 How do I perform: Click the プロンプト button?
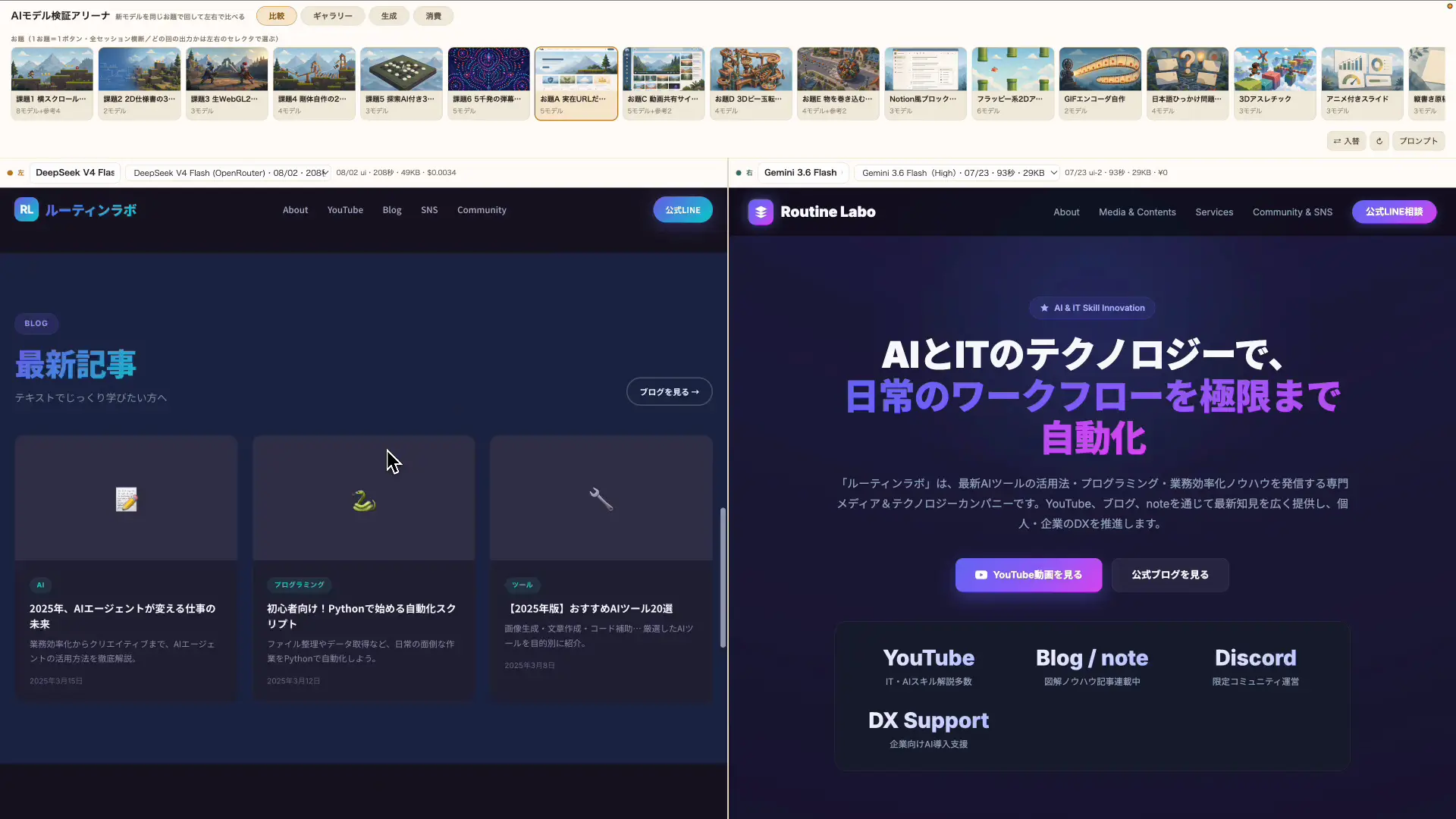tap(1418, 141)
